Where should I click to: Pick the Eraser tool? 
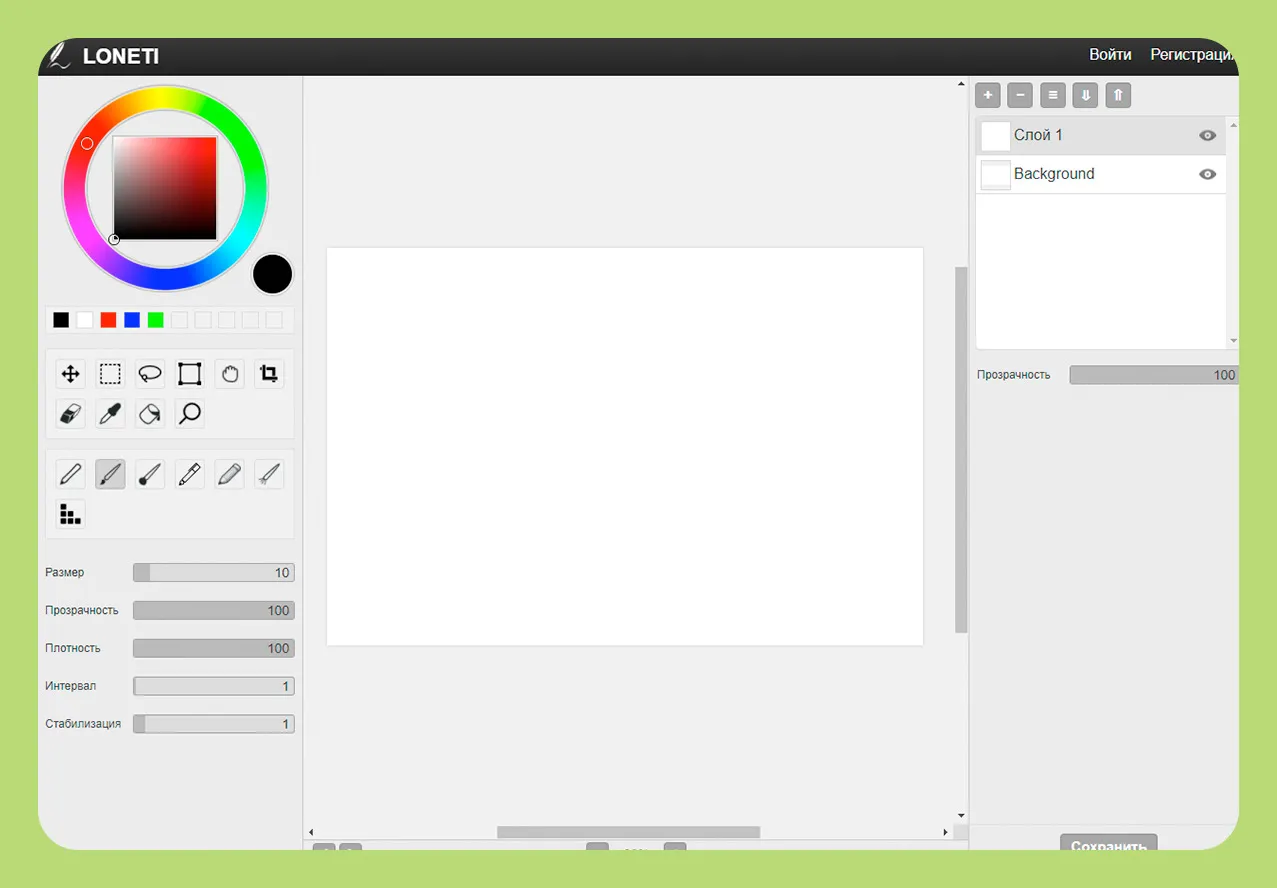71,413
